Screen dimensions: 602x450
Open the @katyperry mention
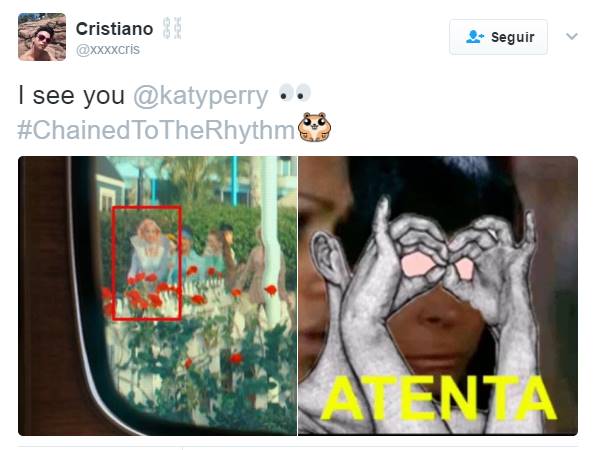(x=200, y=96)
